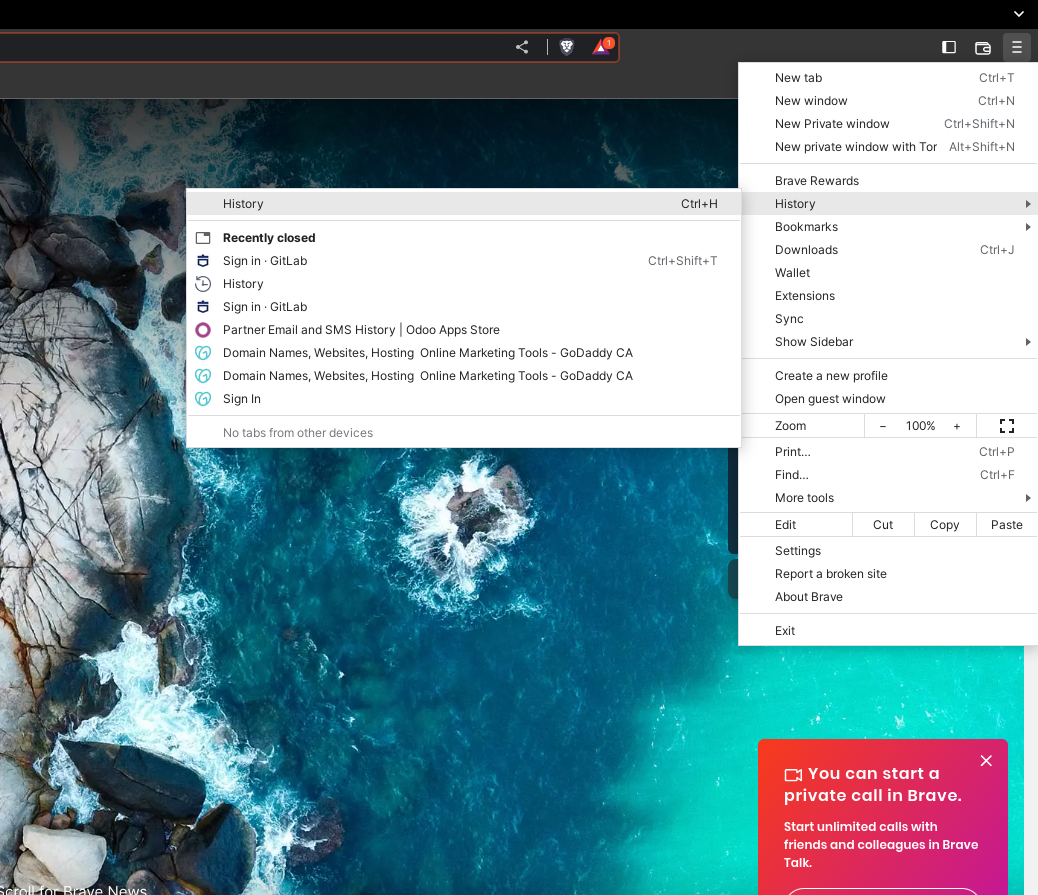Click Scroll for Brave News text
Viewport: 1038px width, 895px height.
click(73, 890)
